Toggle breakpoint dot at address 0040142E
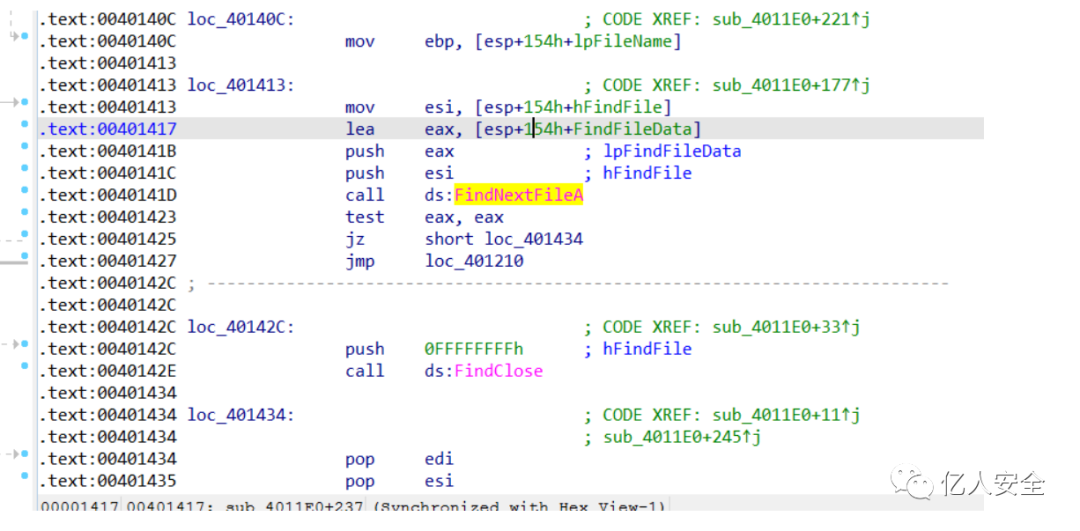Image resolution: width=1080 pixels, height=531 pixels. (x=25, y=366)
